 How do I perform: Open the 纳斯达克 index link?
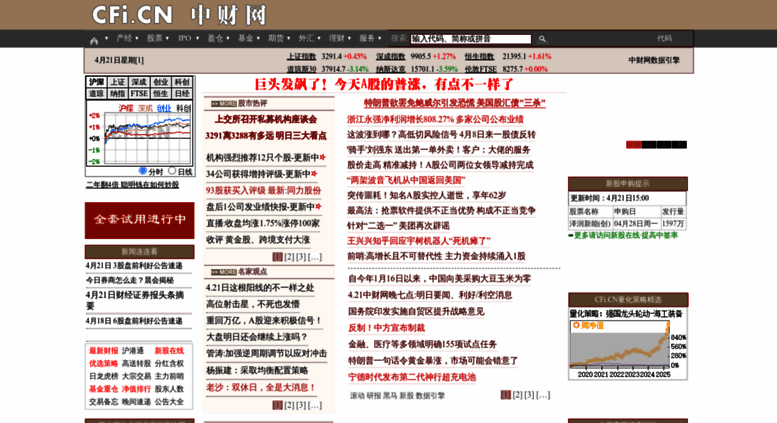390,69
